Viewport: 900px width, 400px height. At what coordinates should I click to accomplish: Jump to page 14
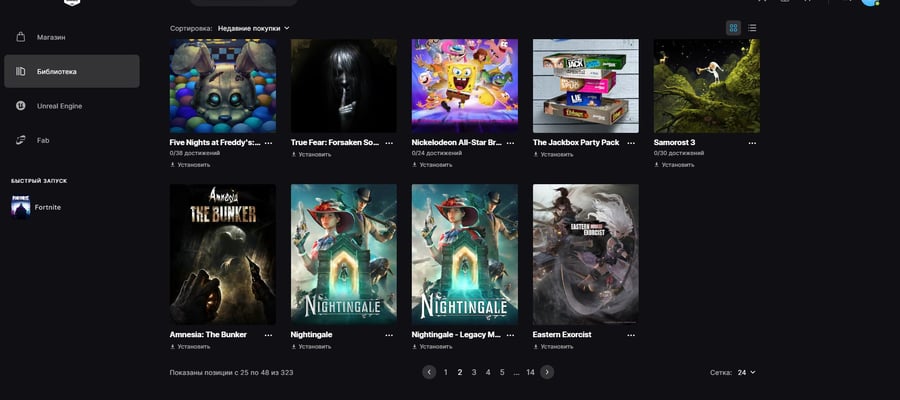(530, 372)
